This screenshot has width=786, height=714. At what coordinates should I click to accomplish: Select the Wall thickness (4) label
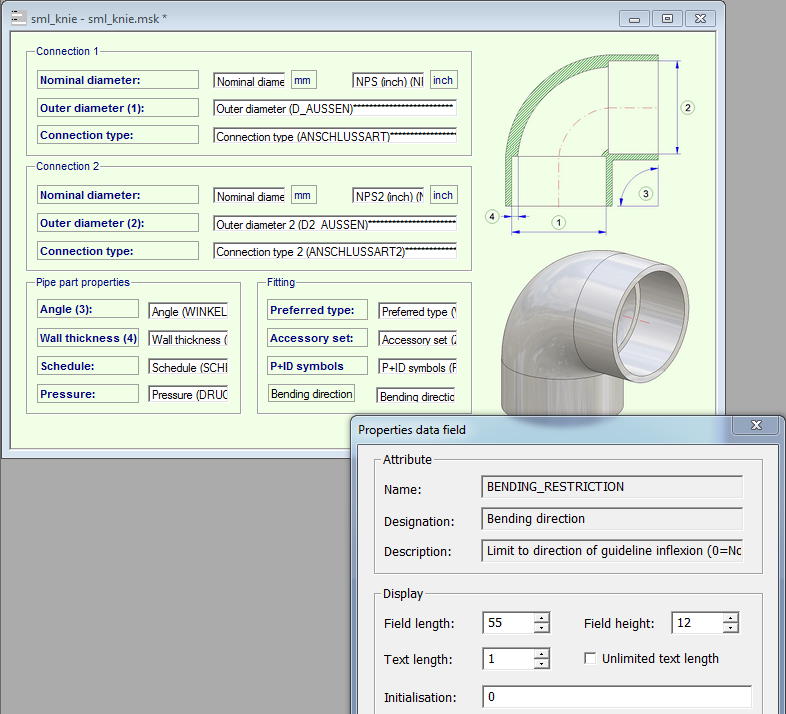[88, 338]
